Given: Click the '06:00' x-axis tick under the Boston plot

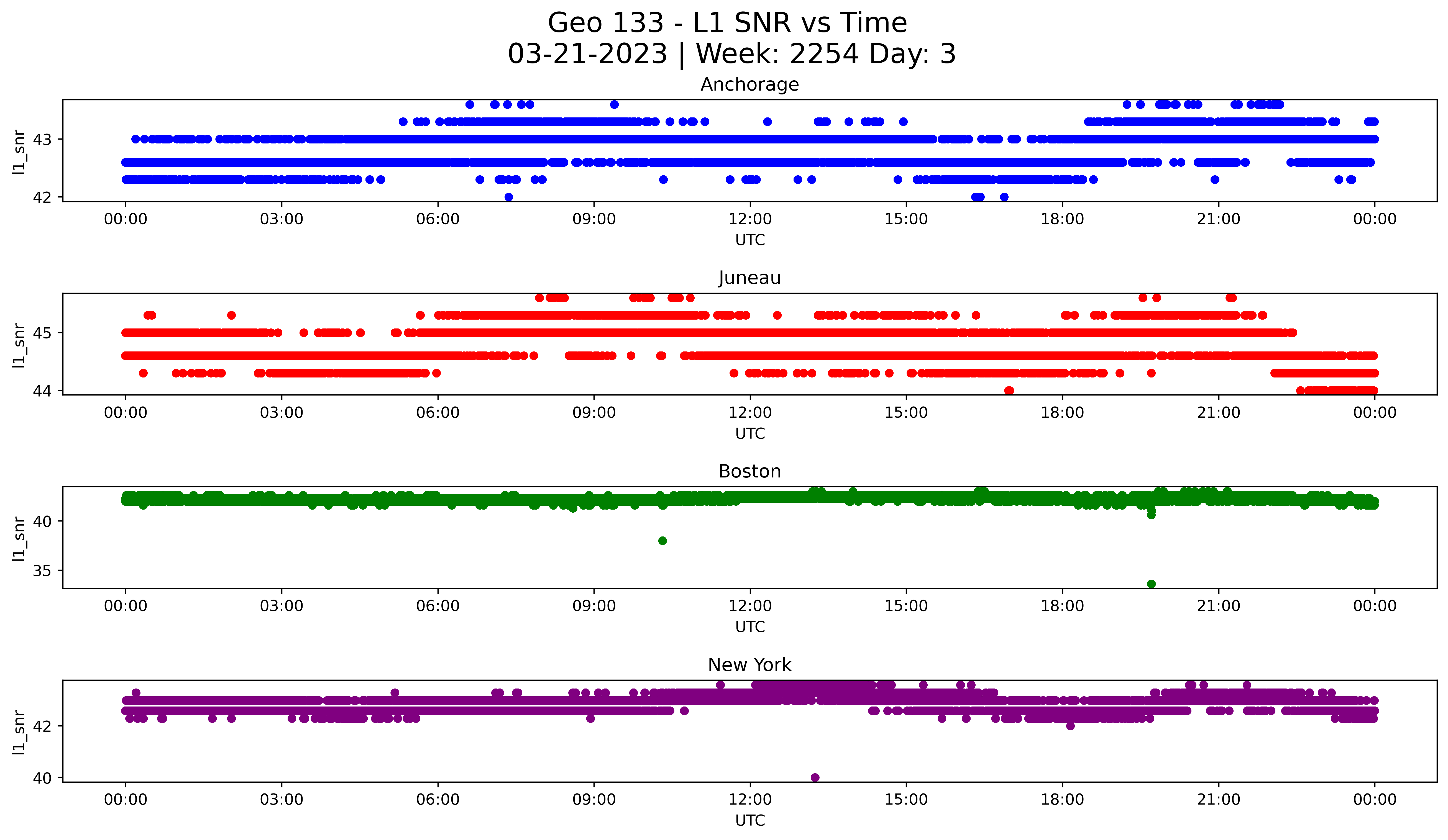Looking at the screenshot, I should click(x=438, y=606).
